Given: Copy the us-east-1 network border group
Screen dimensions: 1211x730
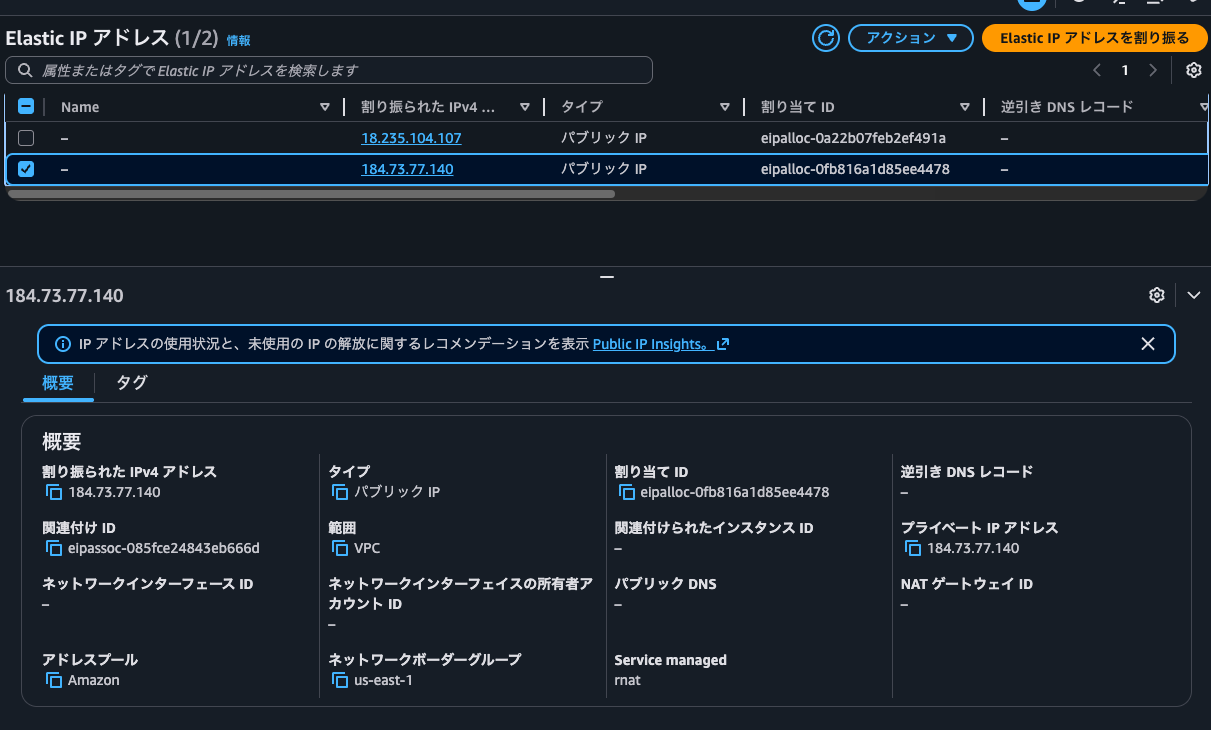Looking at the screenshot, I should pos(340,680).
